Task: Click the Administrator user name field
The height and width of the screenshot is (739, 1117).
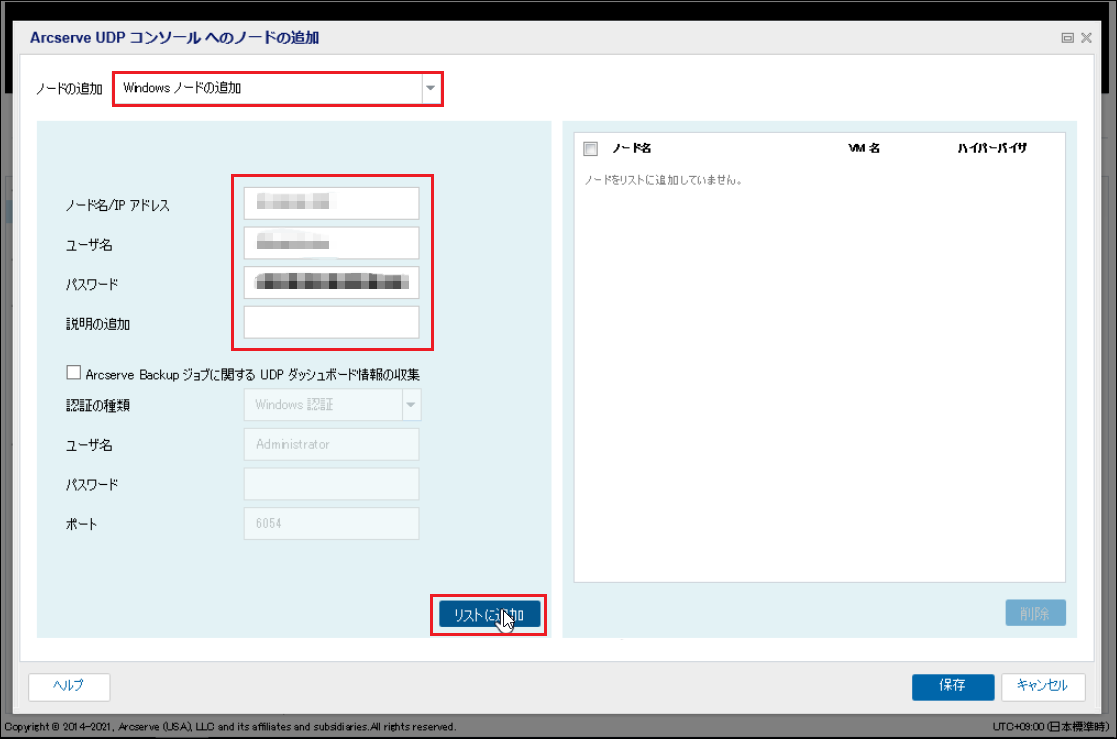Action: tap(331, 445)
